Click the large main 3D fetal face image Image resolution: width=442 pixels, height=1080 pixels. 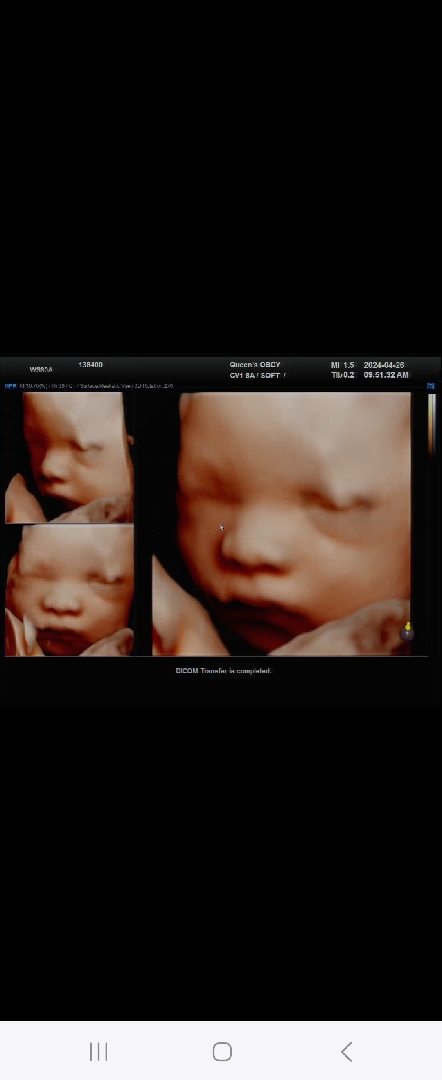click(x=281, y=523)
